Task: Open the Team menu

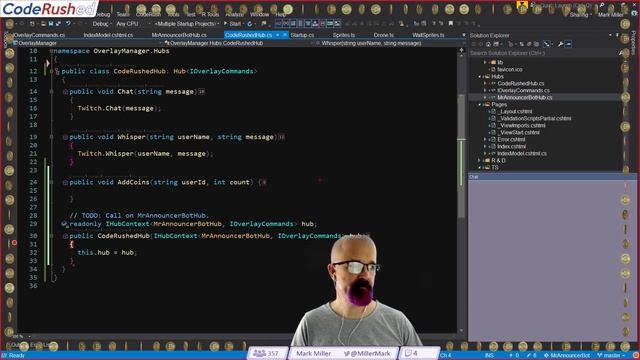Action: click(x=123, y=14)
